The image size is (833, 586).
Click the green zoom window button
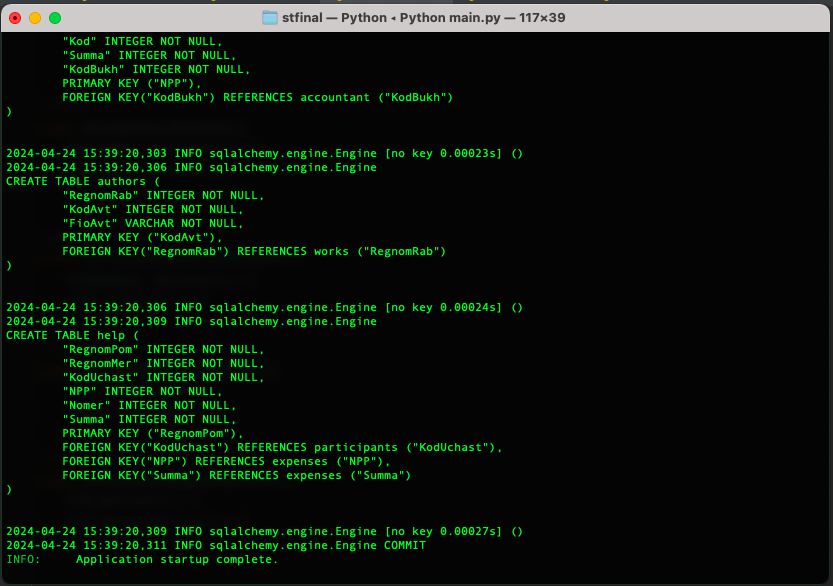[x=55, y=18]
